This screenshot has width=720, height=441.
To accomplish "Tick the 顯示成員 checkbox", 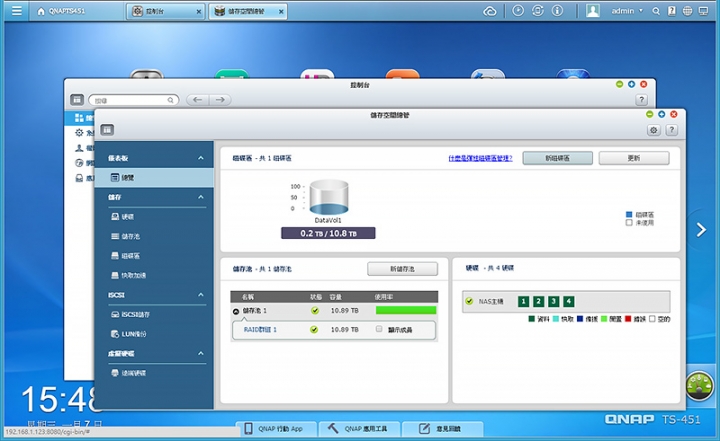I will tap(379, 329).
